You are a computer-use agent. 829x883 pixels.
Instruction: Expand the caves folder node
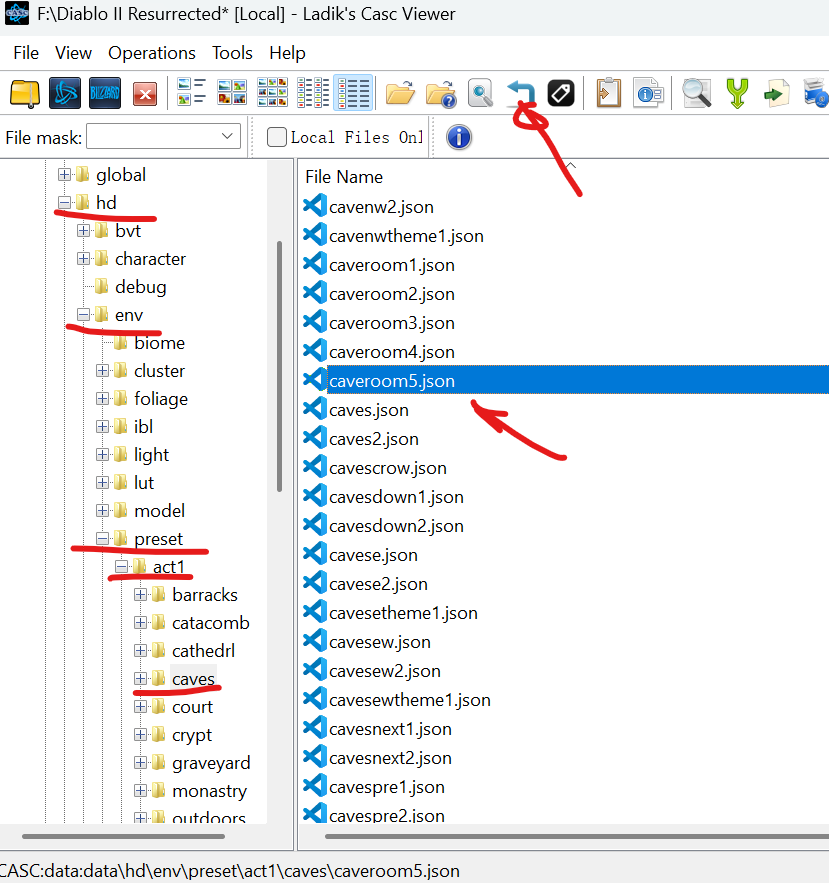click(x=140, y=679)
